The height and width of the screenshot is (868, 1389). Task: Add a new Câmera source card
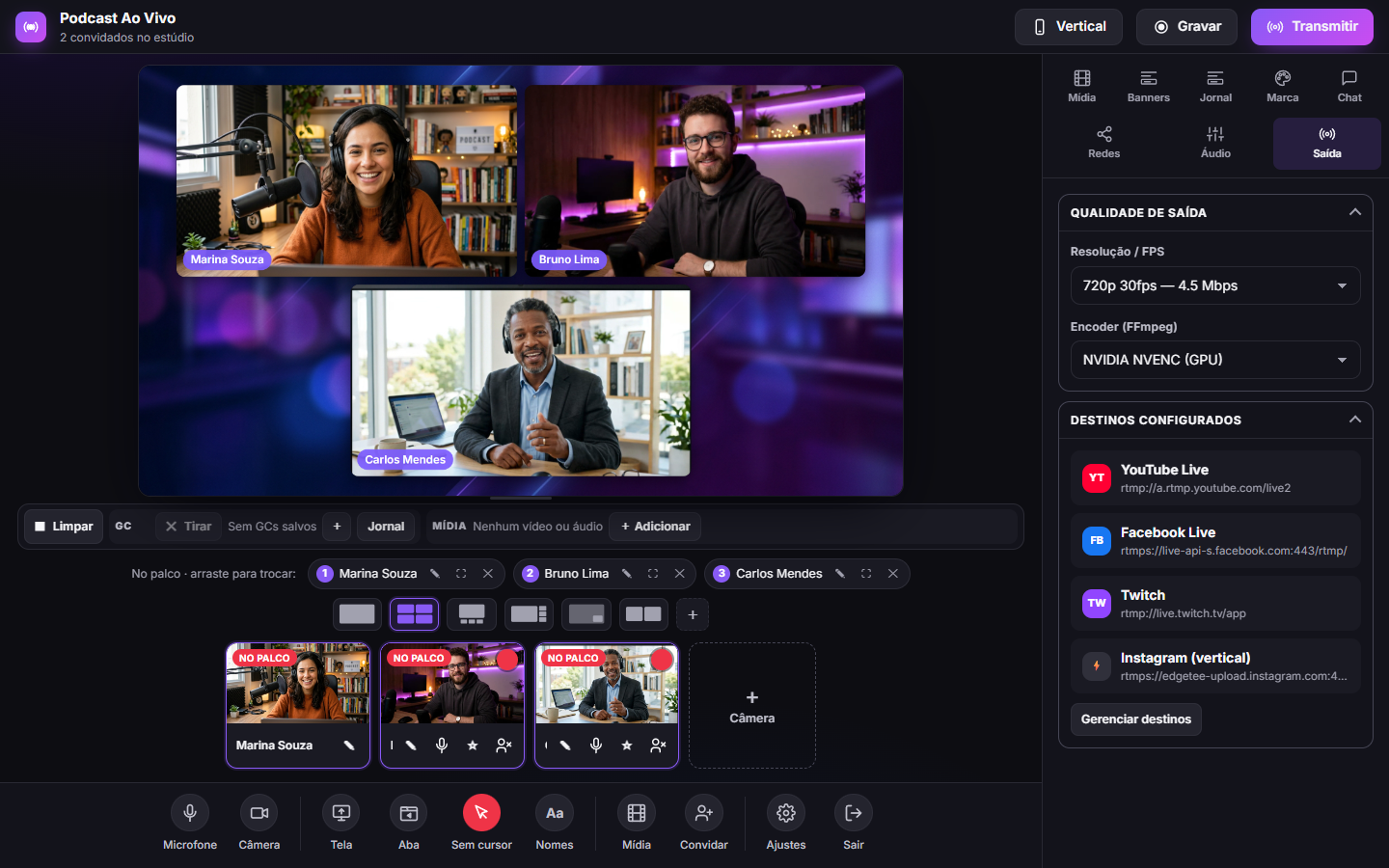752,706
